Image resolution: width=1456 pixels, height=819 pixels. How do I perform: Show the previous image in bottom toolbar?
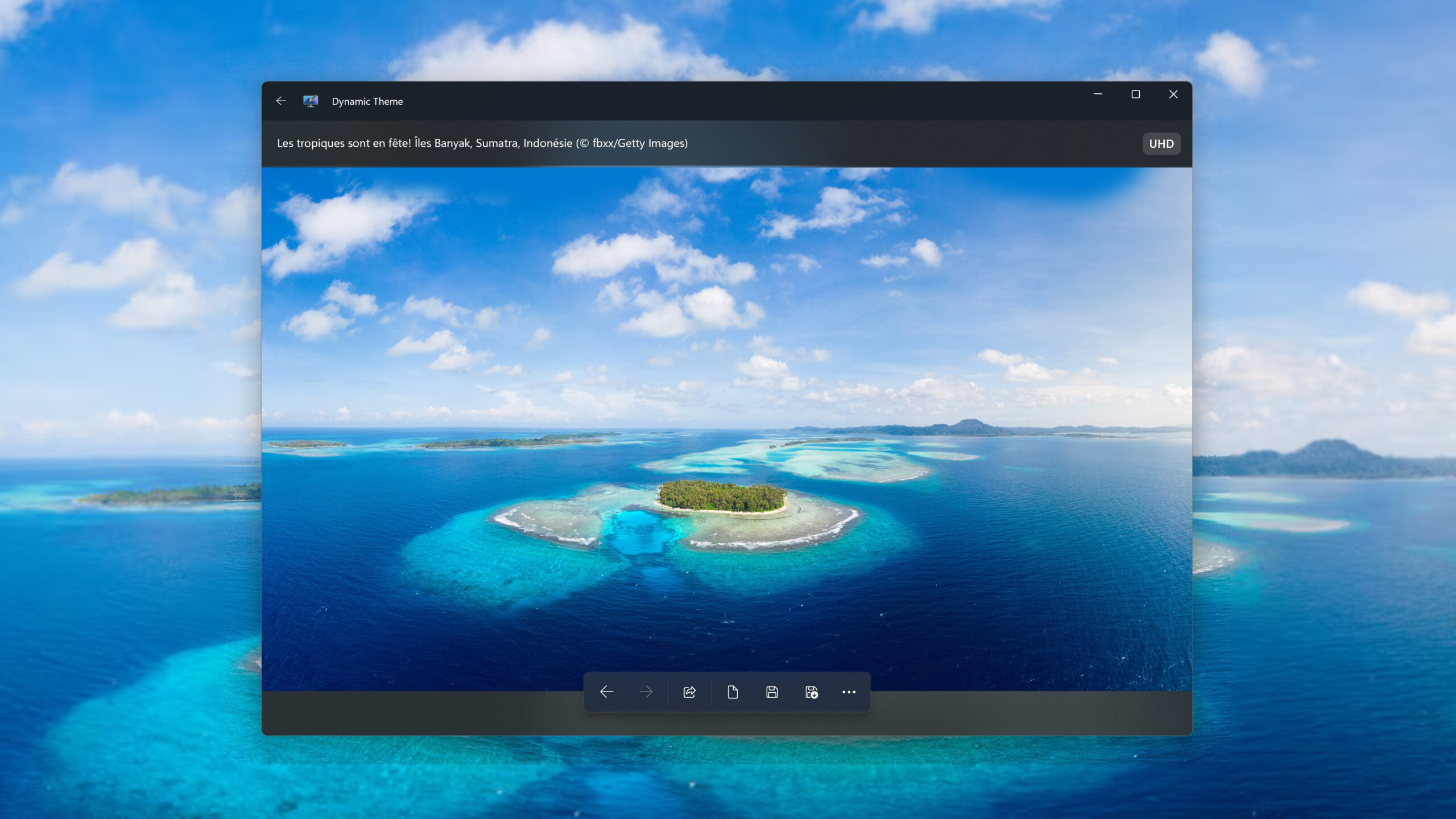[x=607, y=692]
